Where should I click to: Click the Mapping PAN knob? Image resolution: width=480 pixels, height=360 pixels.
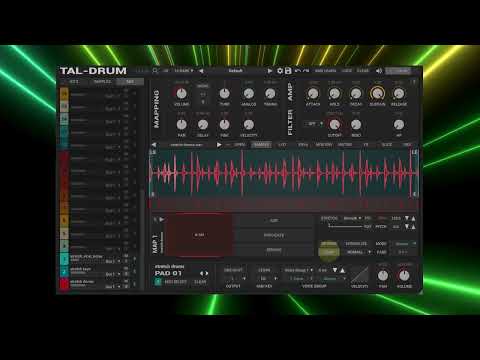tap(181, 125)
